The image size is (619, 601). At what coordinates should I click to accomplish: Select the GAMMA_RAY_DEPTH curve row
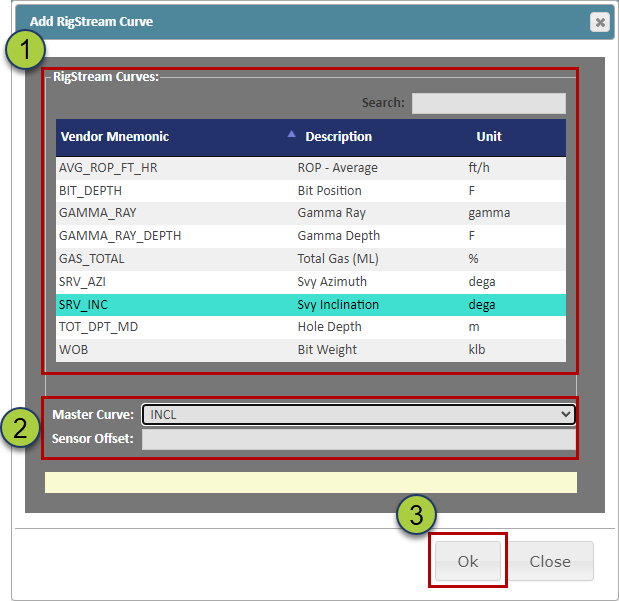(x=311, y=236)
